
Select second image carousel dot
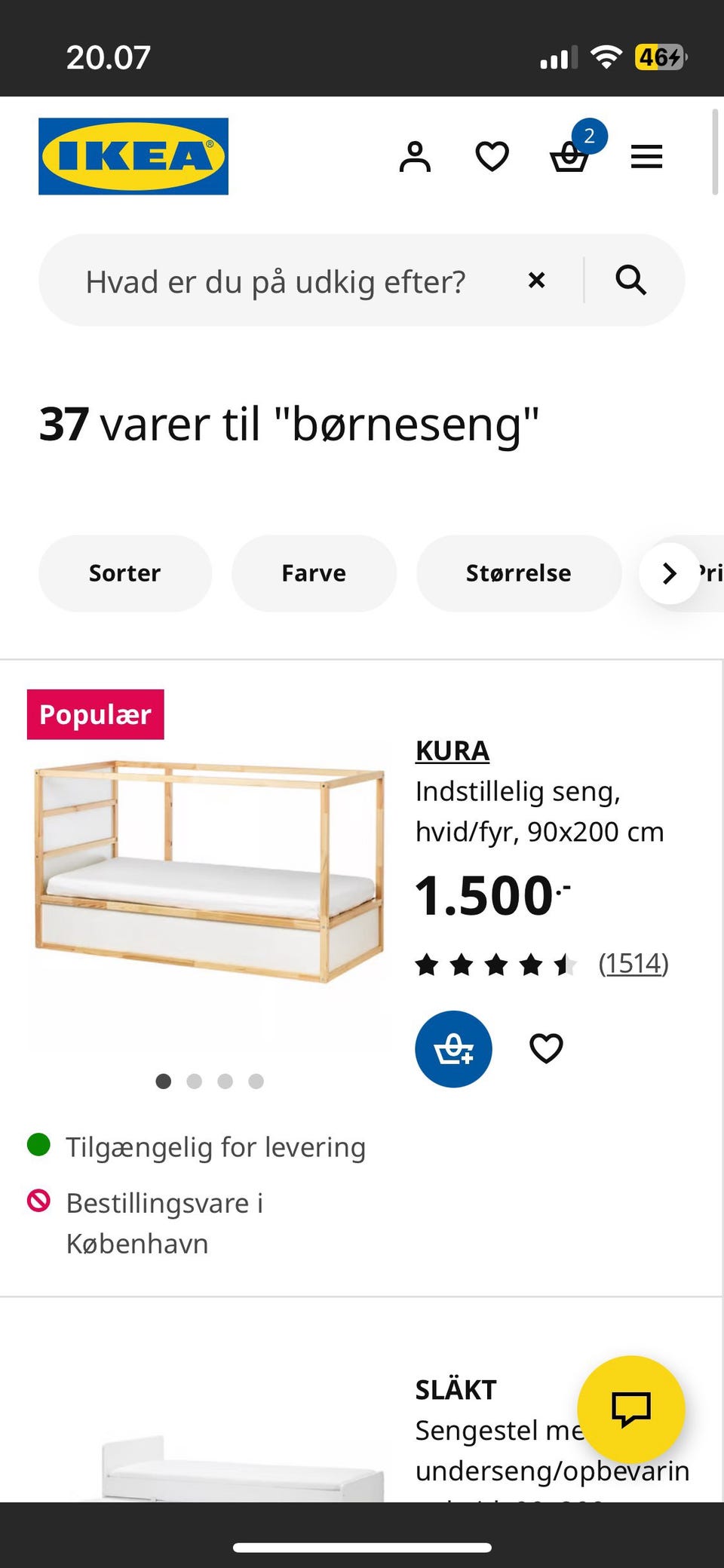pos(194,1082)
